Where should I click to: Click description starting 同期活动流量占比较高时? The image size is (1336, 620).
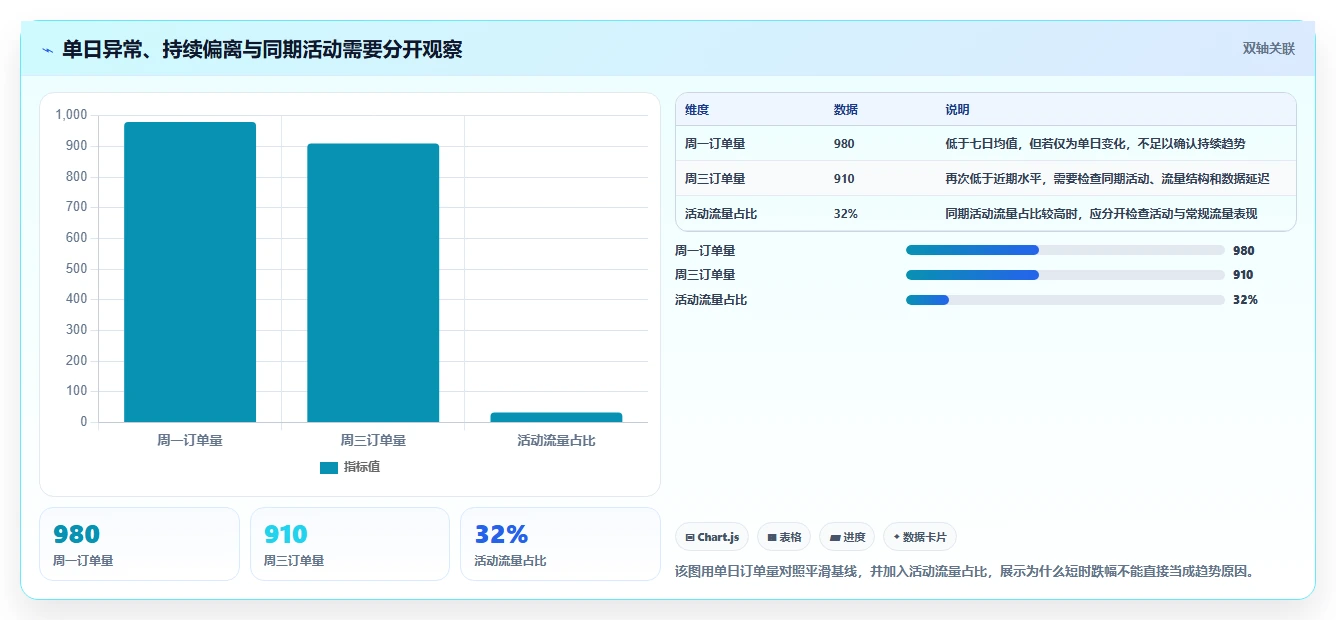1101,214
